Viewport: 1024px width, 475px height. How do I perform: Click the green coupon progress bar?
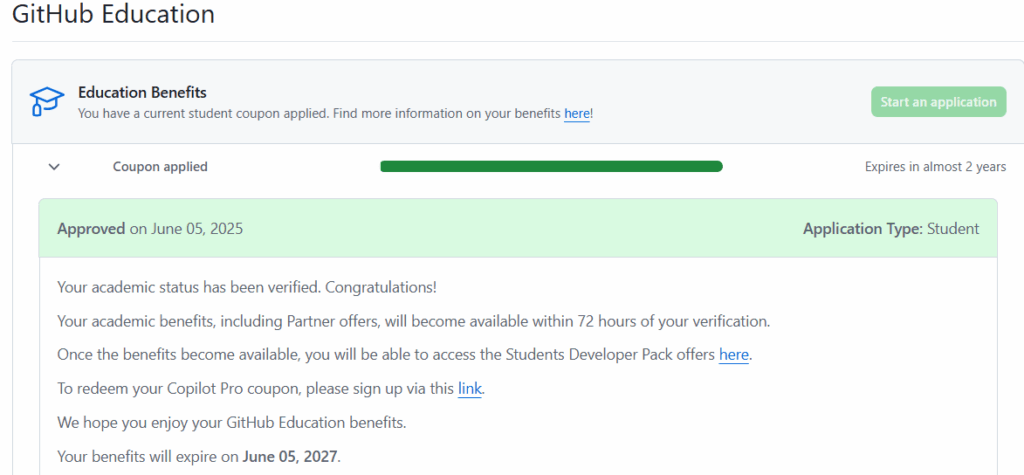tap(551, 167)
